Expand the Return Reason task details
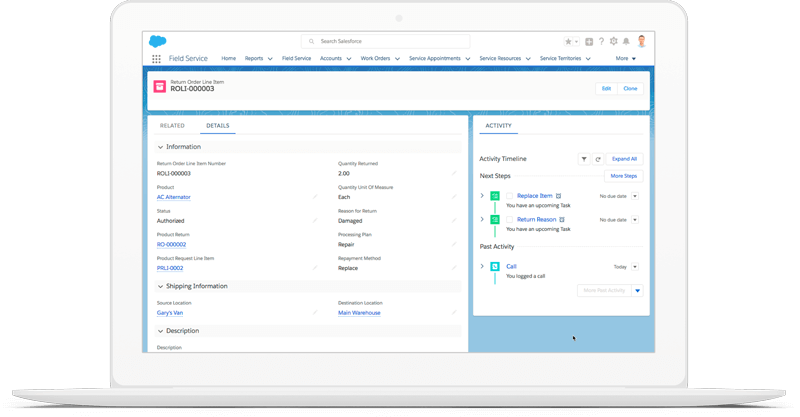This screenshot has height=417, width=800. (x=482, y=219)
